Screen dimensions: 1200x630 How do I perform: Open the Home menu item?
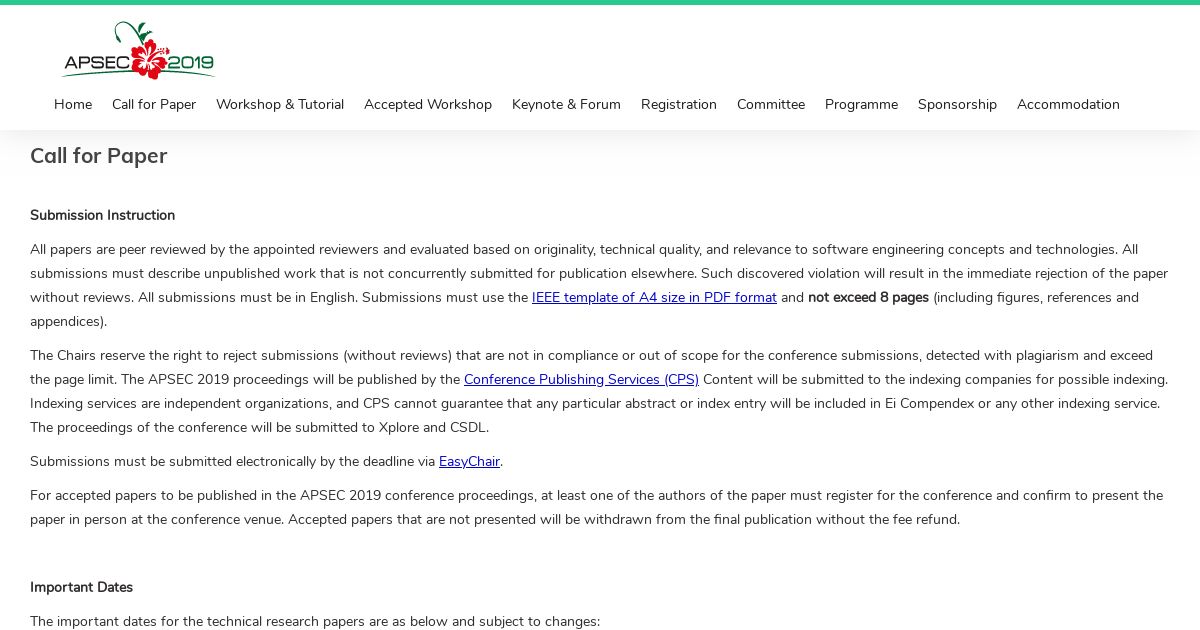73,104
